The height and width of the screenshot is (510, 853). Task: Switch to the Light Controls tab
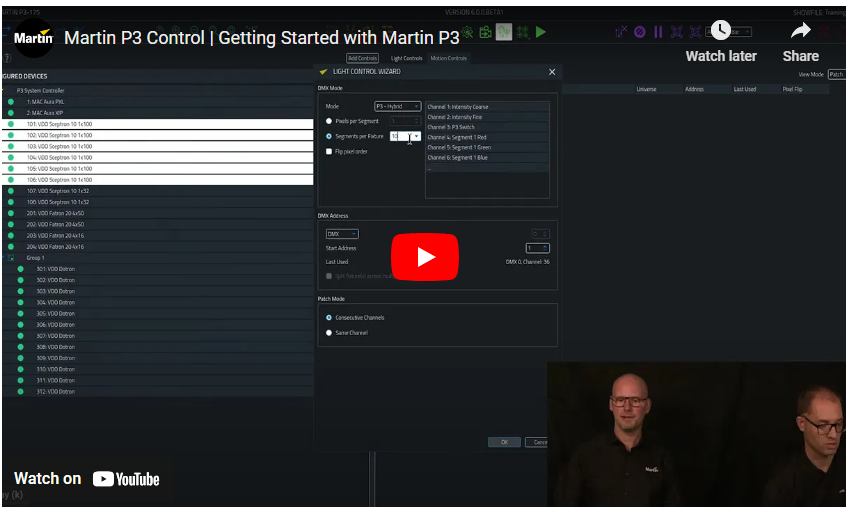click(406, 58)
